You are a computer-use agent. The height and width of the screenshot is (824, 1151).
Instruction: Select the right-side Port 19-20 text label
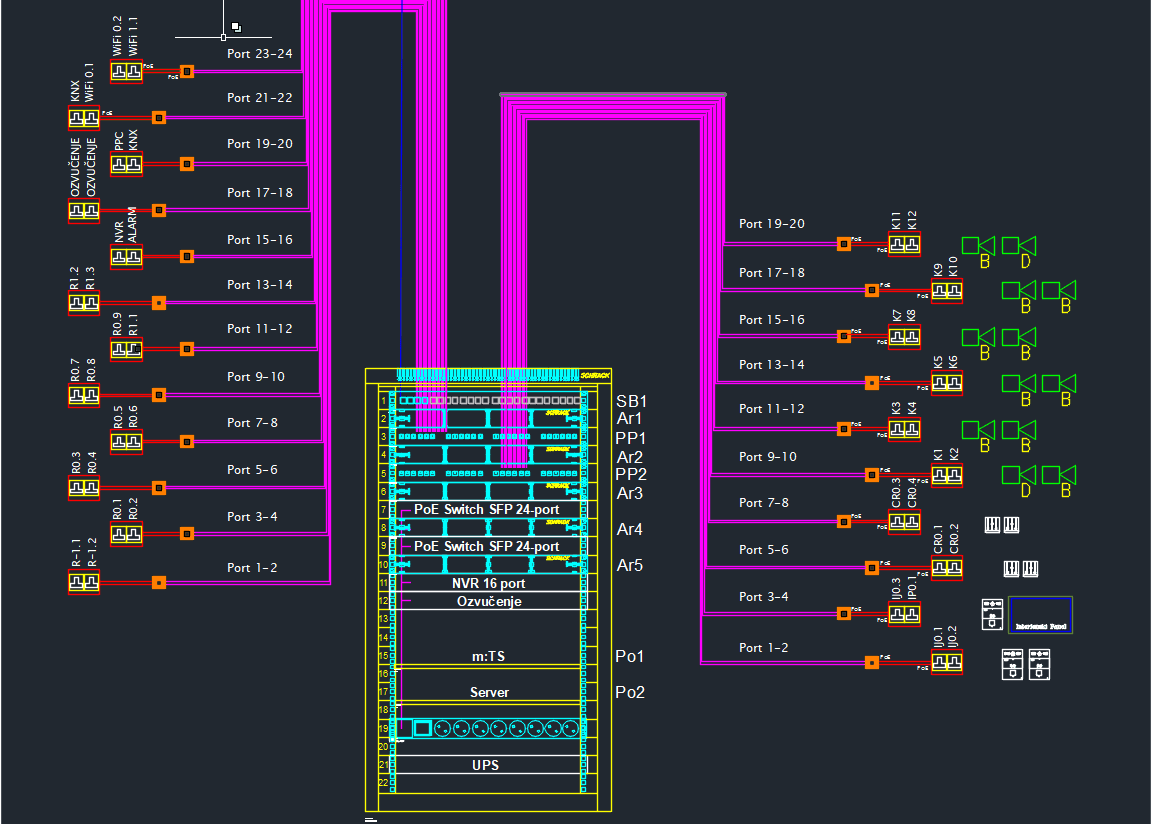pyautogui.click(x=771, y=224)
